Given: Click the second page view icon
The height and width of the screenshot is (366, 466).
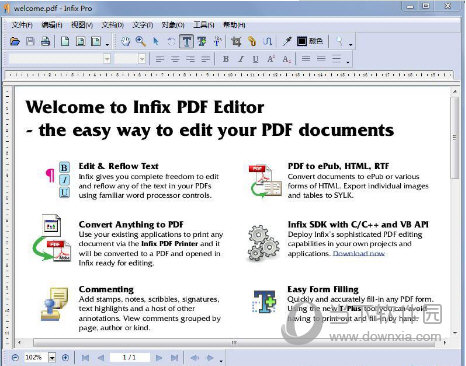Looking at the screenshot, I should [80, 41].
